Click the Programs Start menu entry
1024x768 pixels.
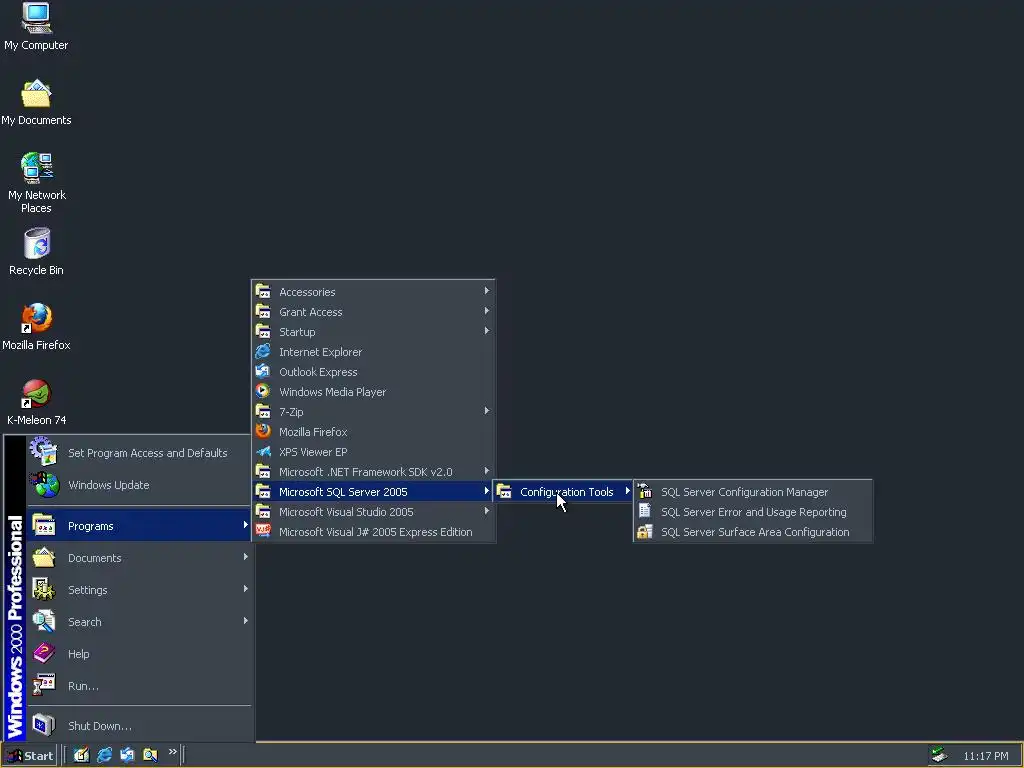139,526
